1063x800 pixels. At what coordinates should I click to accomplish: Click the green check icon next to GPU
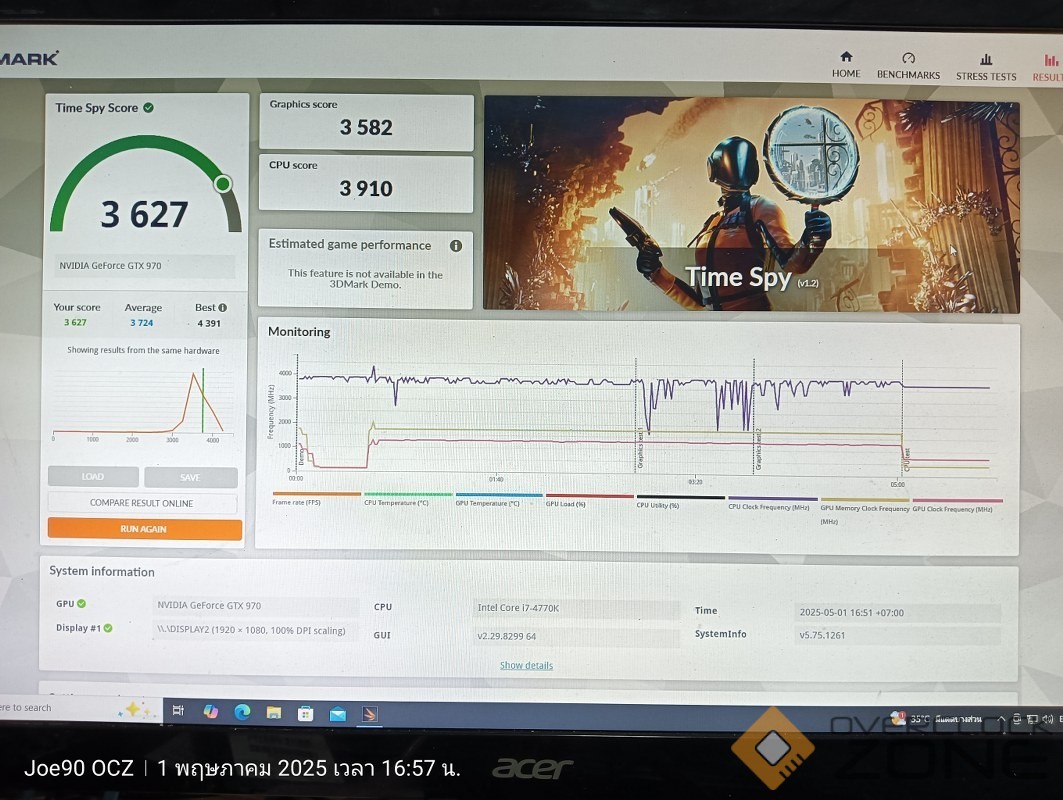click(81, 603)
